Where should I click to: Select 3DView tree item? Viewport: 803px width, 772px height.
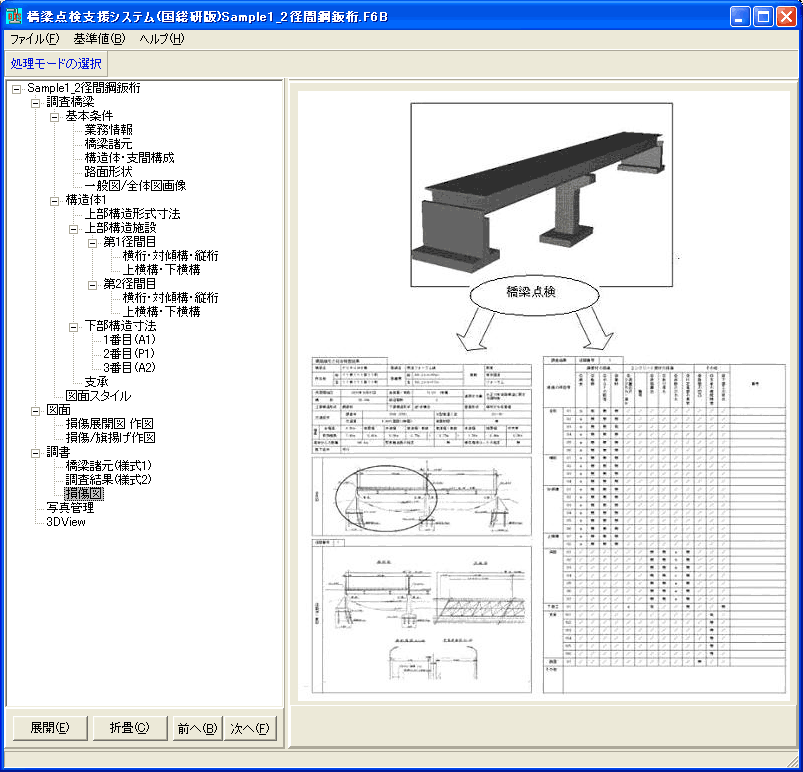66,522
